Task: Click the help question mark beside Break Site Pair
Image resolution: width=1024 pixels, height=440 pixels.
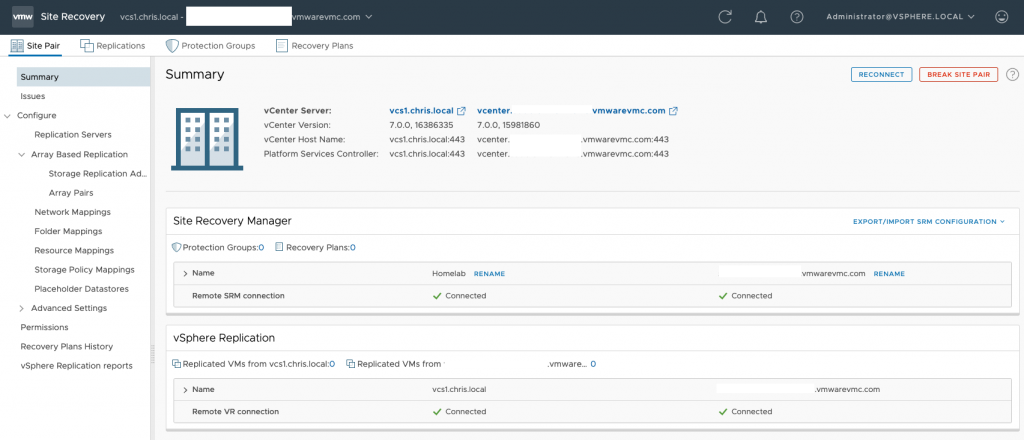Action: click(x=1012, y=74)
